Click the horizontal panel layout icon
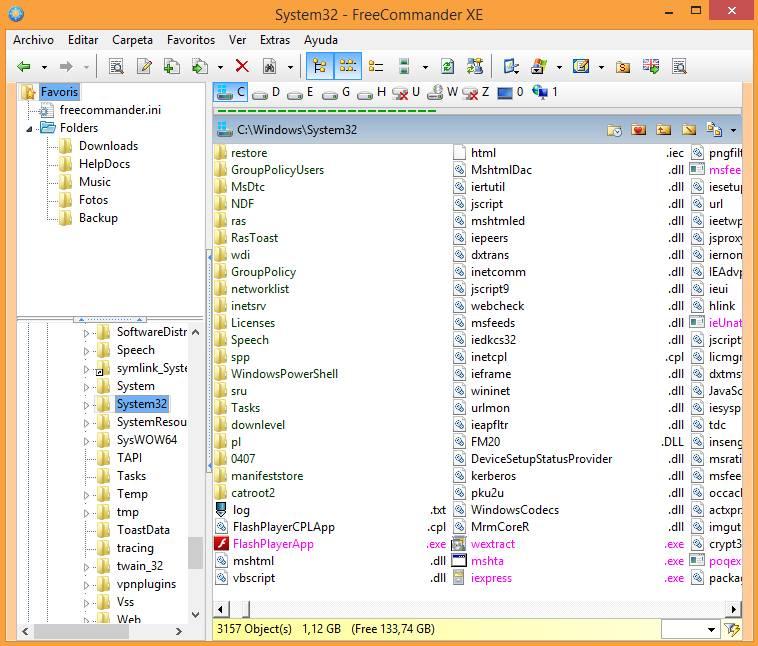Viewport: 758px width, 646px height. pyautogui.click(x=404, y=66)
